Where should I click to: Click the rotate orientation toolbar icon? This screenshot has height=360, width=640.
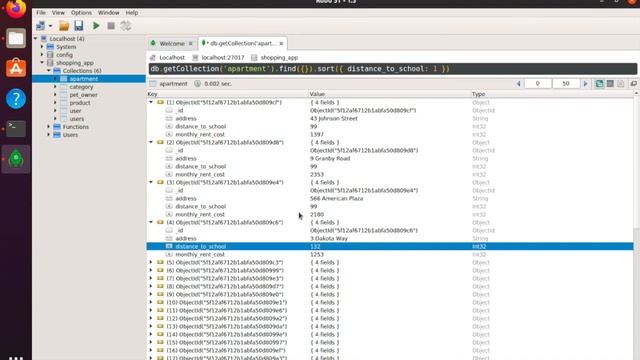click(126, 26)
